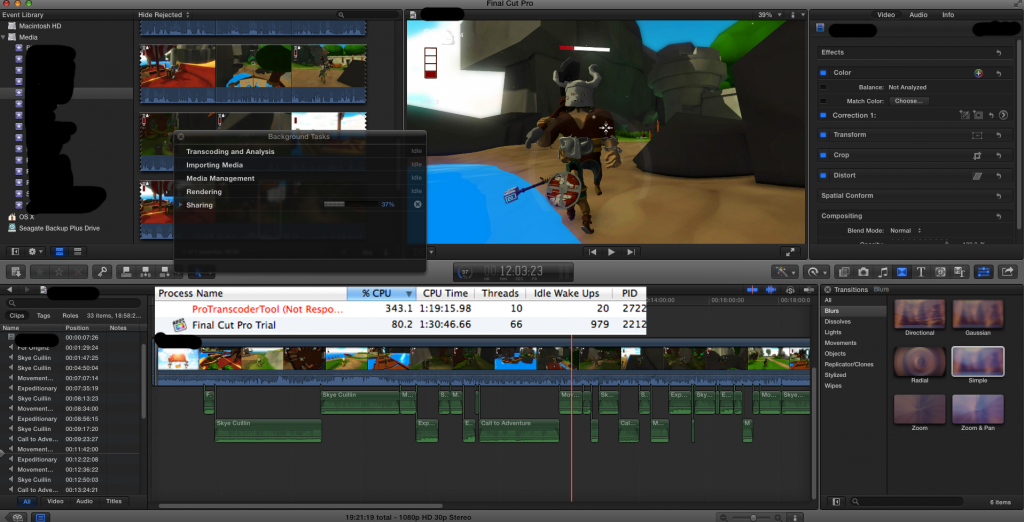
Task: Open the Themes browser icon
Action: 959,271
